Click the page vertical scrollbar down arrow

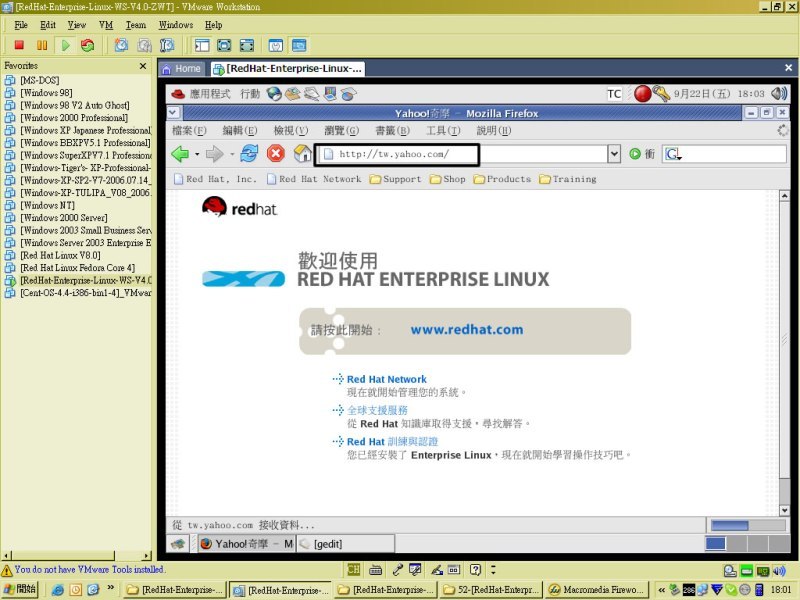pyautogui.click(x=784, y=510)
